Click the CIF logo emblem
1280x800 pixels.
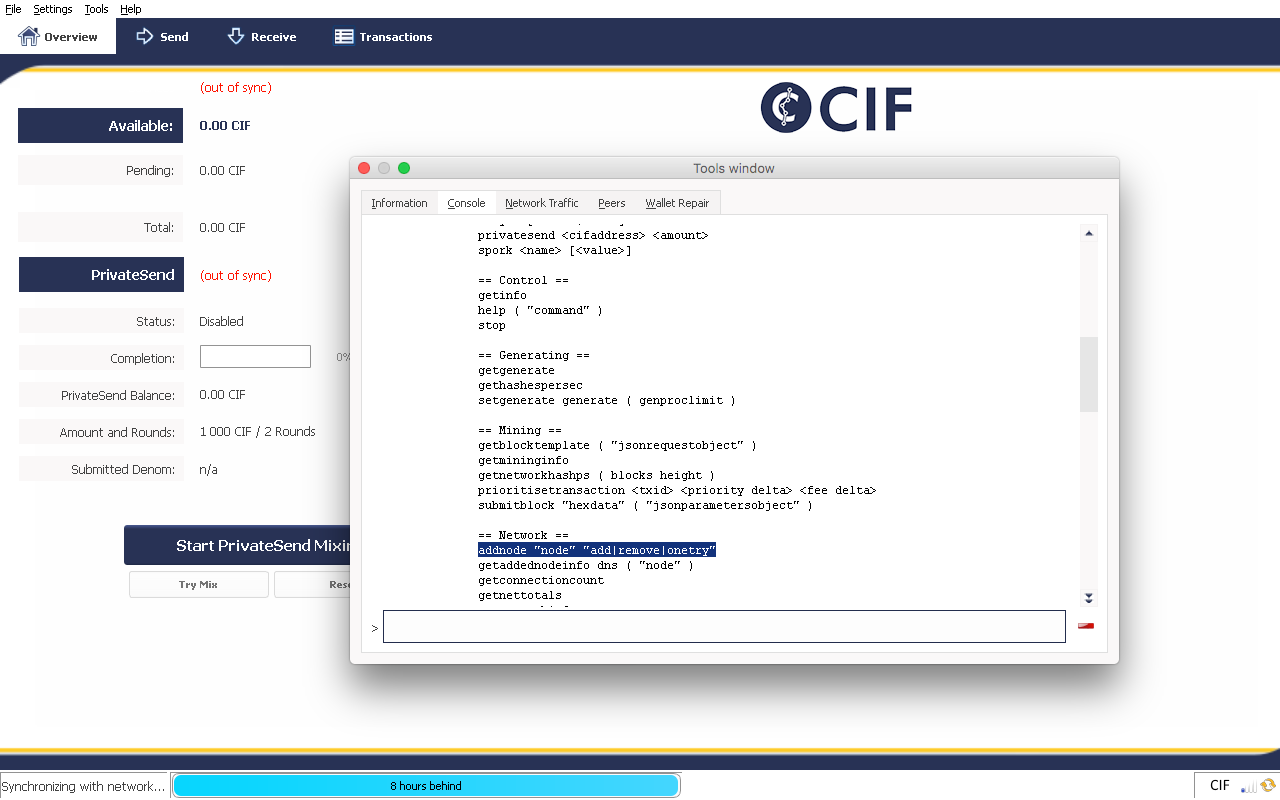786,107
